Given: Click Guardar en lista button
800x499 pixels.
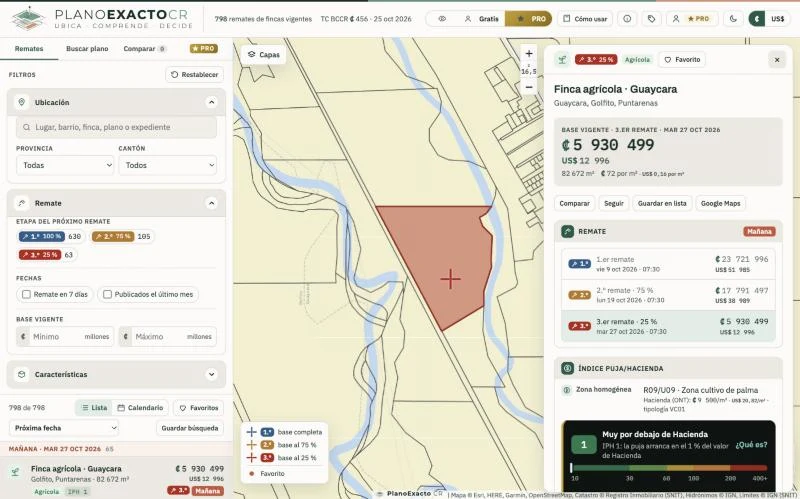Looking at the screenshot, I should (x=662, y=203).
